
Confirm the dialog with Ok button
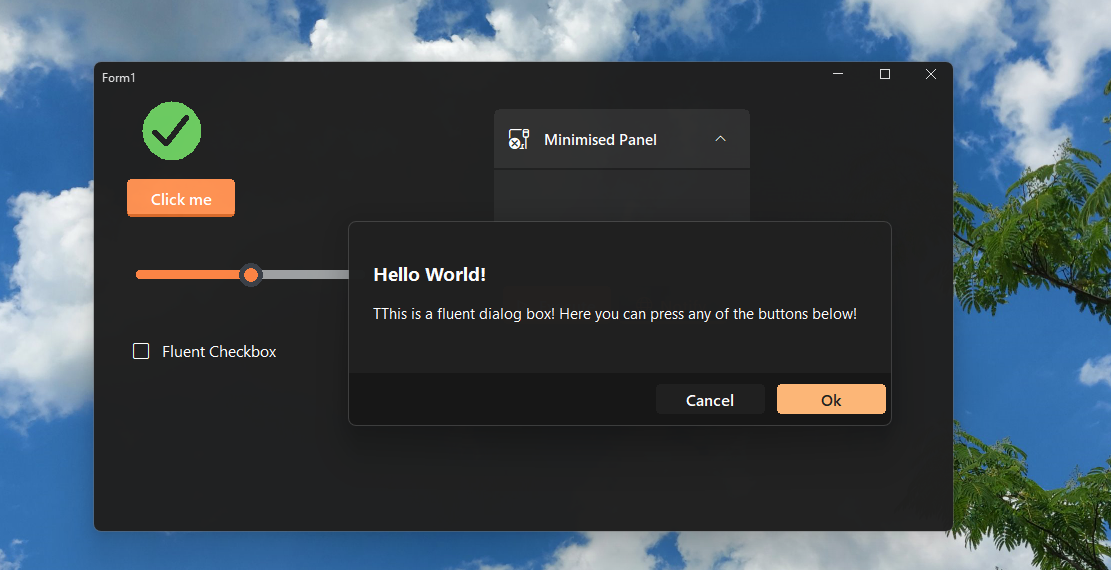(x=831, y=399)
